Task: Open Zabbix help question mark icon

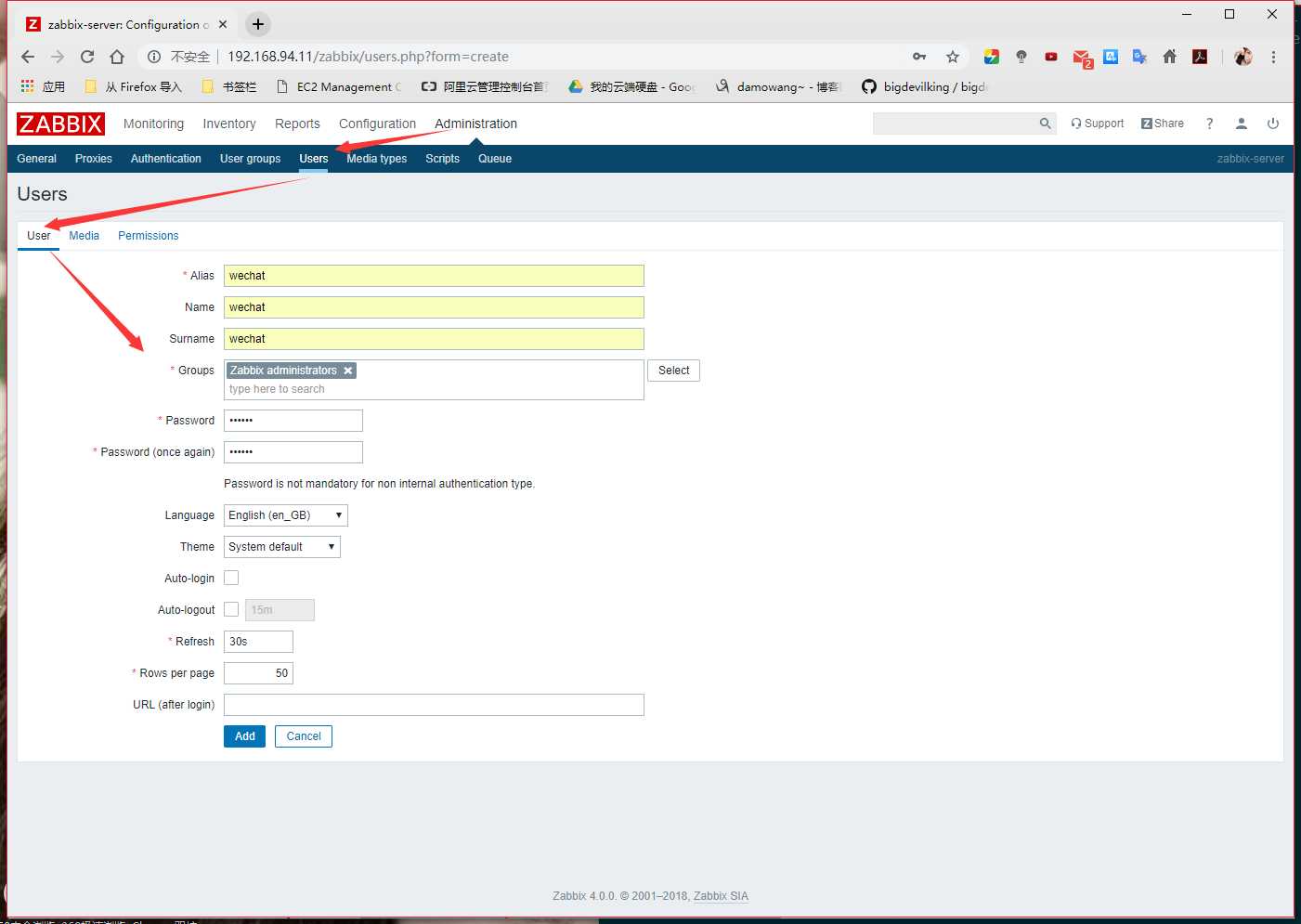Action: (x=1209, y=124)
